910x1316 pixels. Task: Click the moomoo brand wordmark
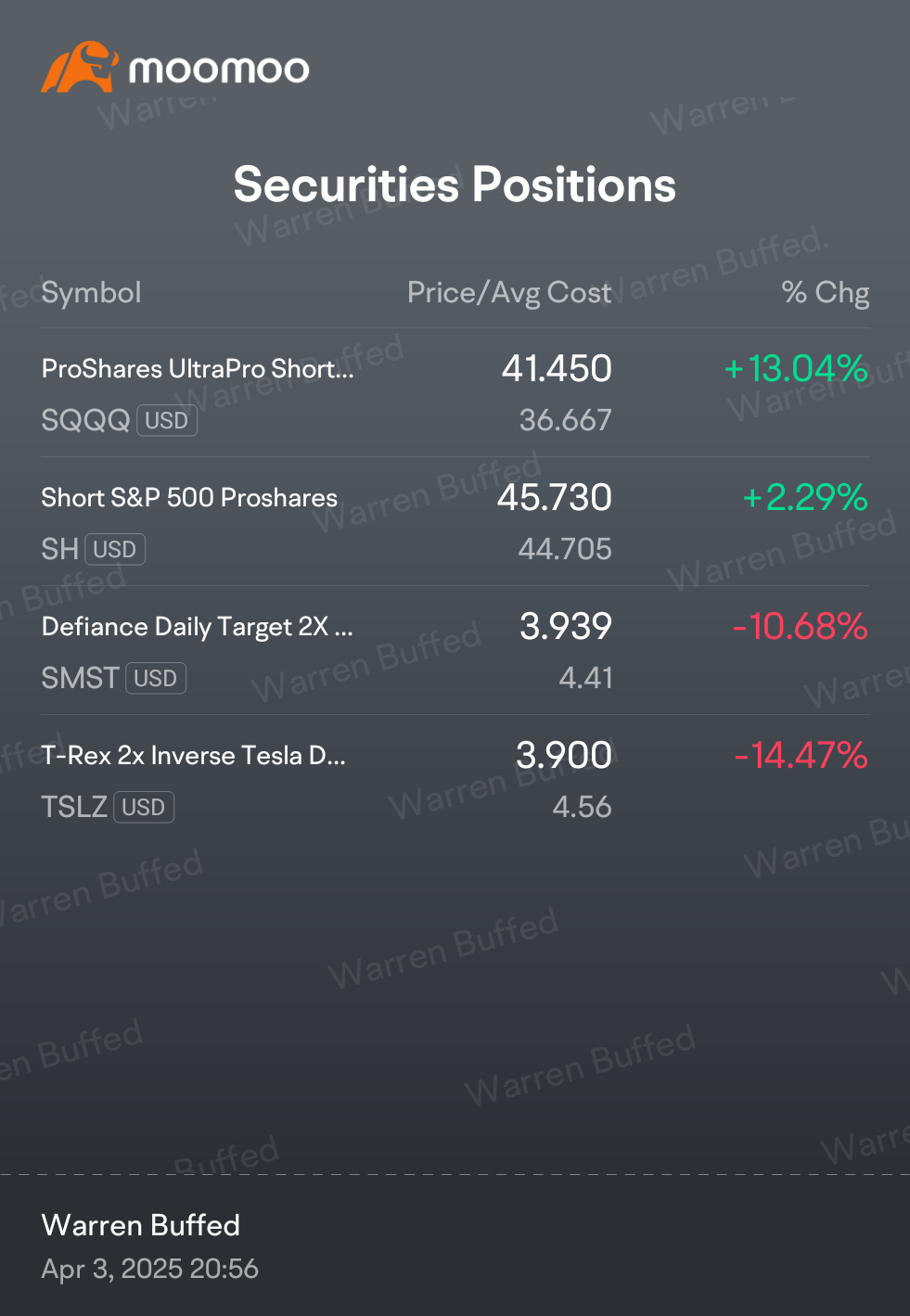[x=219, y=70]
